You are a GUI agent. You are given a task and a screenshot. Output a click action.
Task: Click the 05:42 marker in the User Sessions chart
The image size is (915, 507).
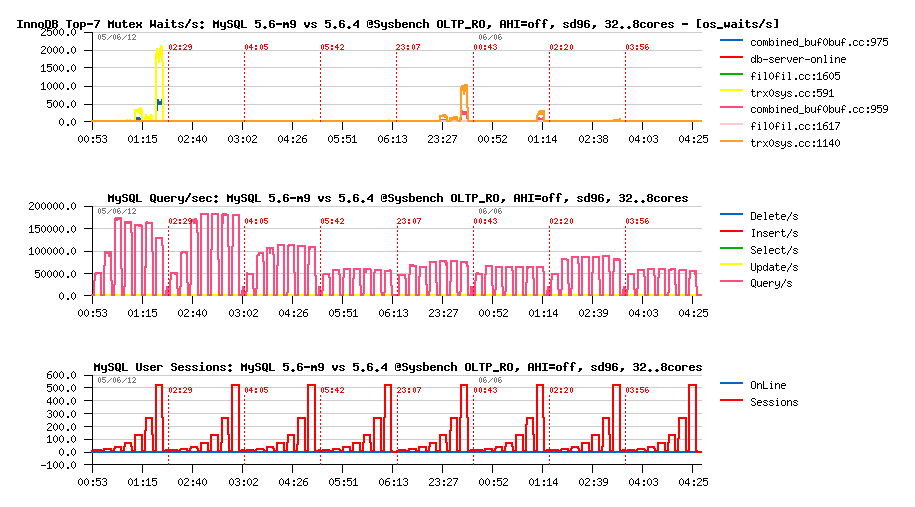[332, 390]
